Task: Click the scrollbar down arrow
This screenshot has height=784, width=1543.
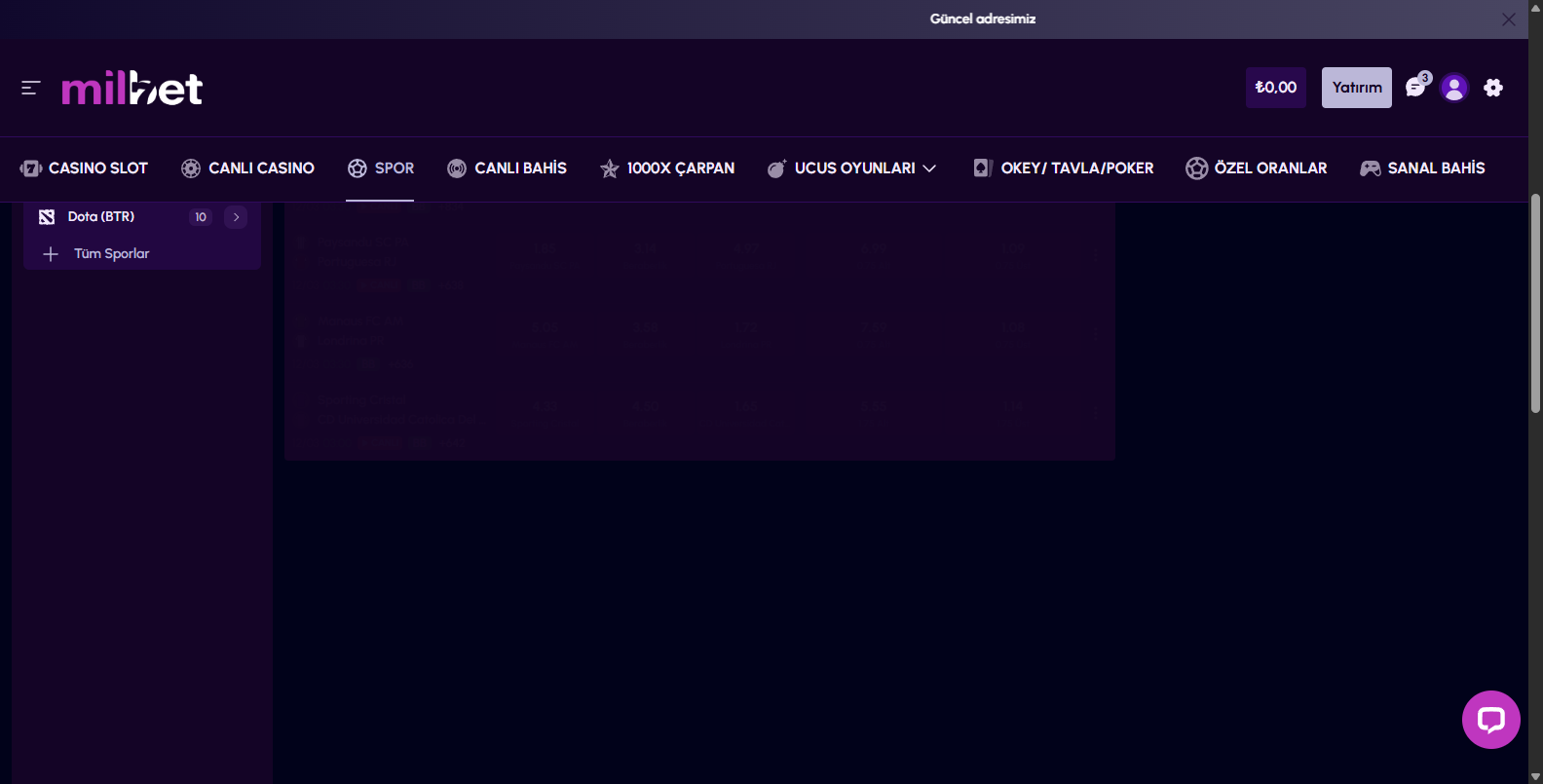Action: click(x=1535, y=776)
